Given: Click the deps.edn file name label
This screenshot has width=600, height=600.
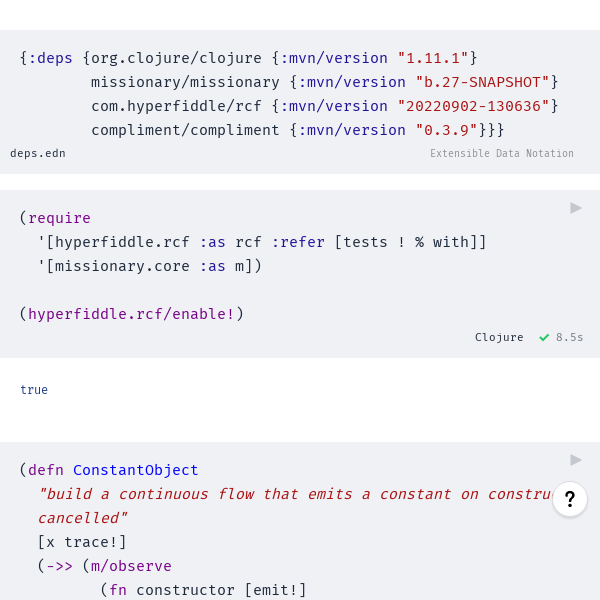Looking at the screenshot, I should pyautogui.click(x=38, y=153).
